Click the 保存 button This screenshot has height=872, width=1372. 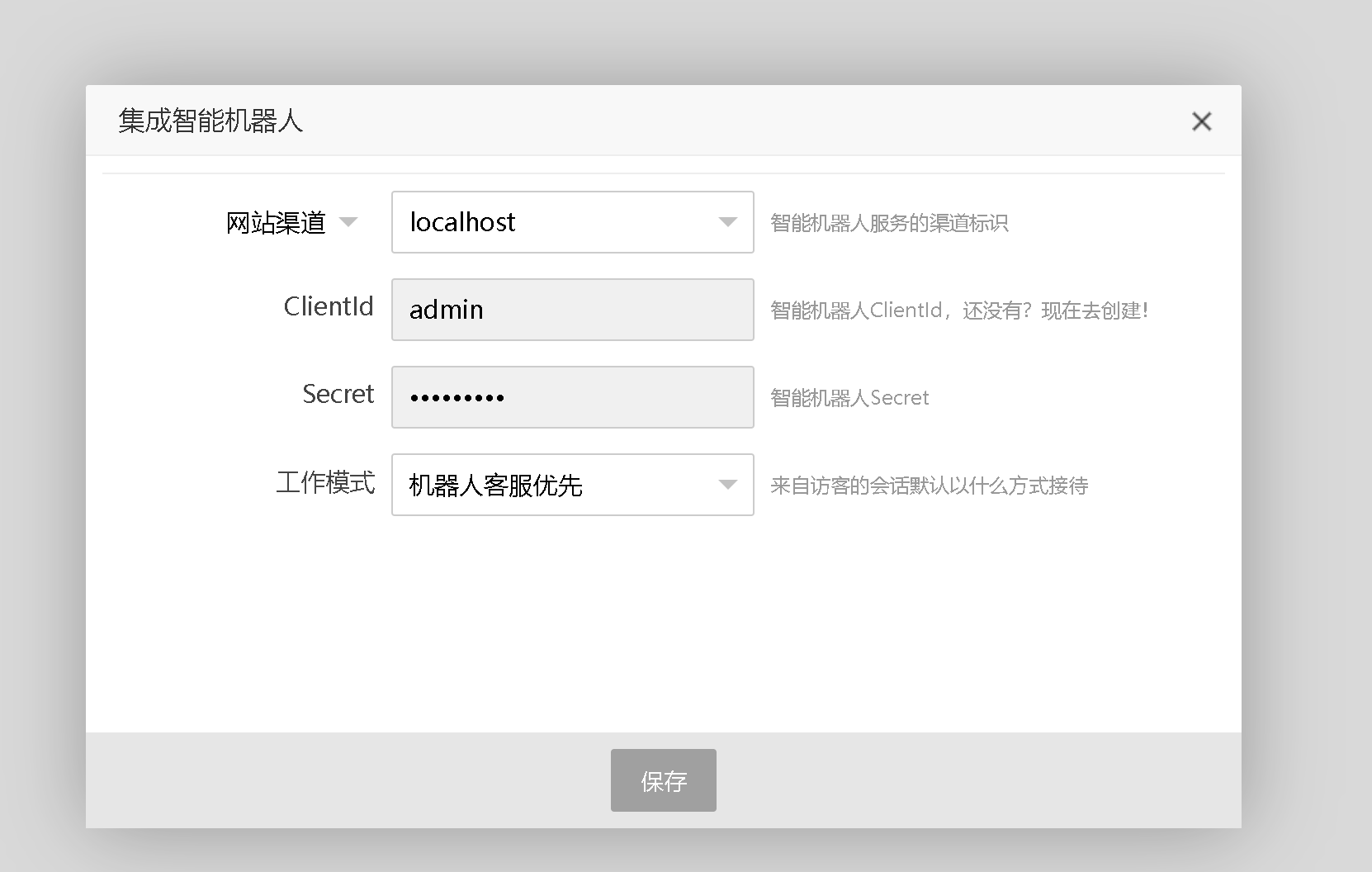point(663,780)
